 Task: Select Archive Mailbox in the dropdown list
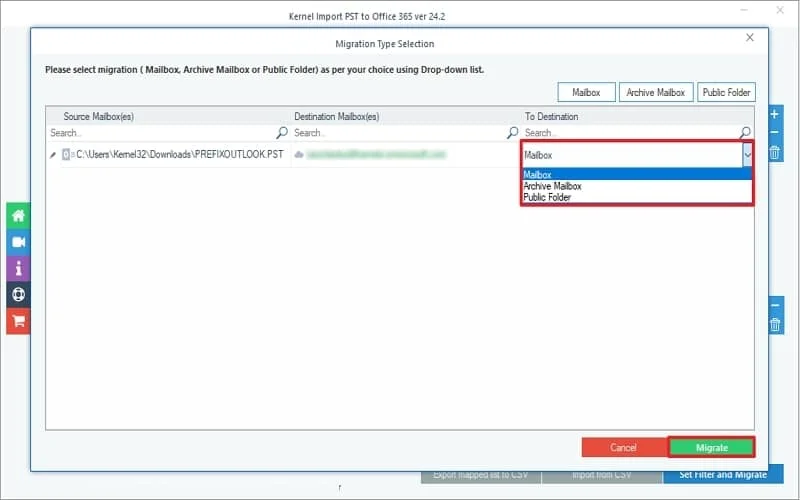pos(637,186)
